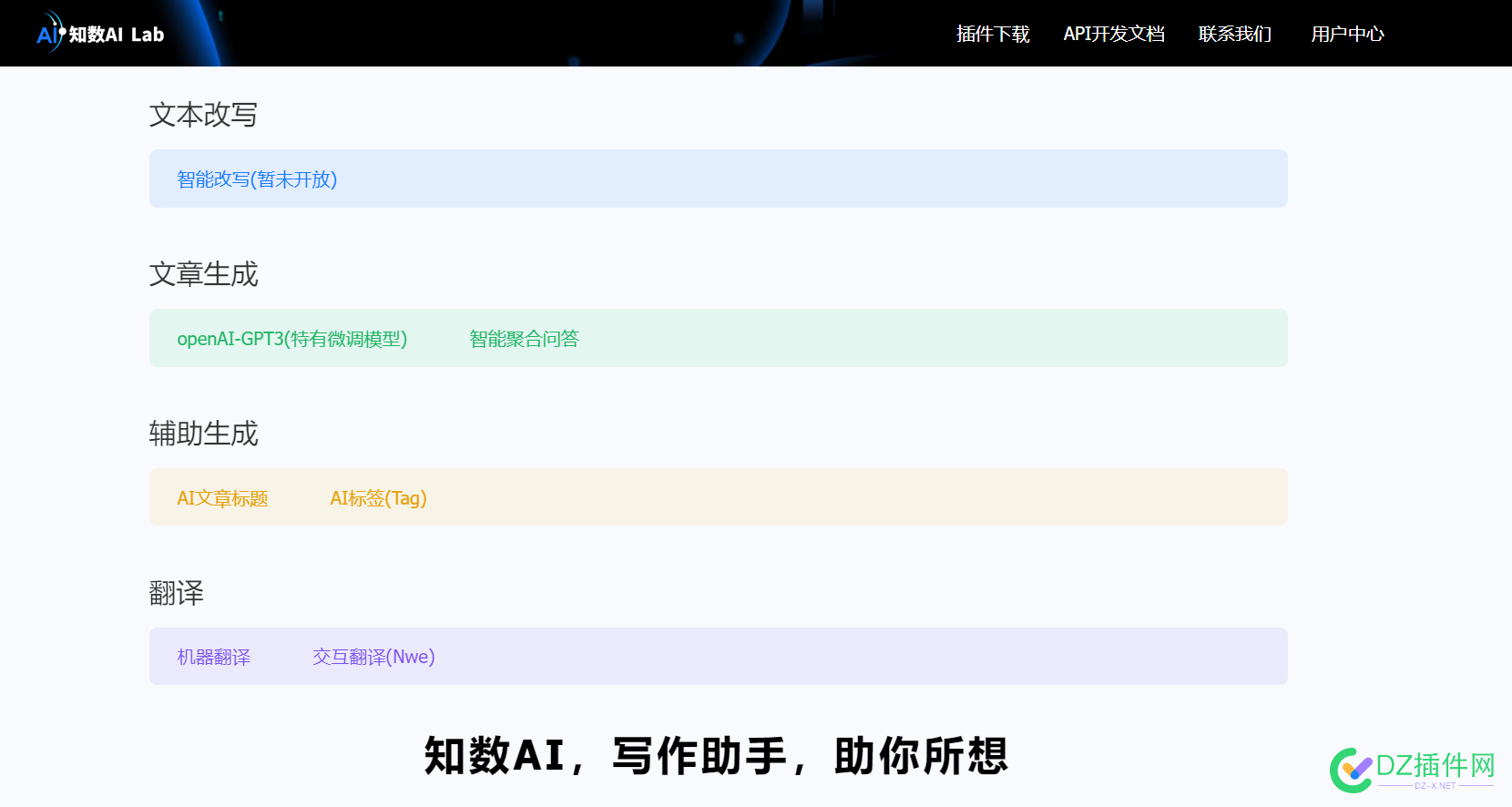Screen dimensions: 1512x807
Task: Open the API开发文档 page
Action: [1114, 34]
